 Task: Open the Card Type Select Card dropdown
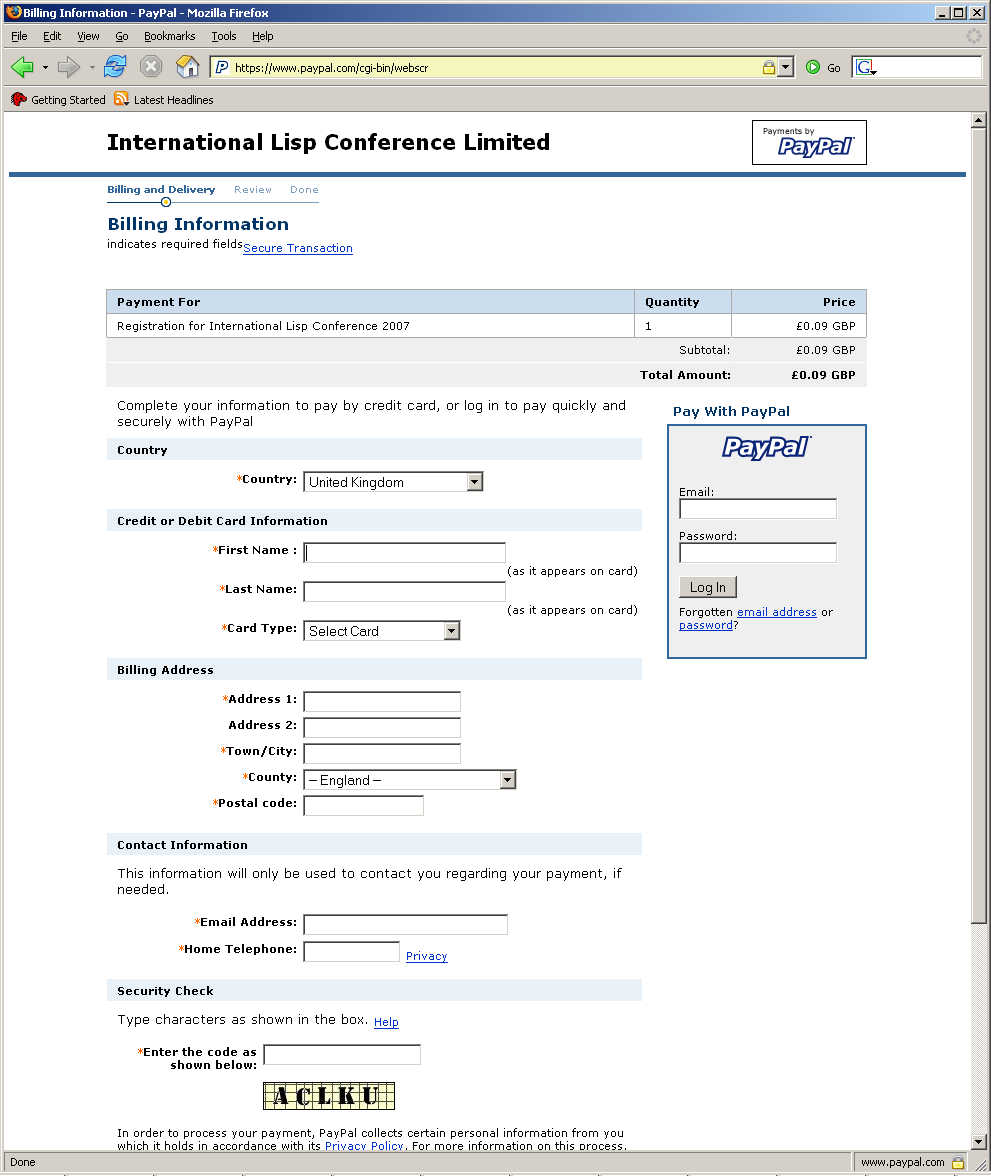click(381, 631)
